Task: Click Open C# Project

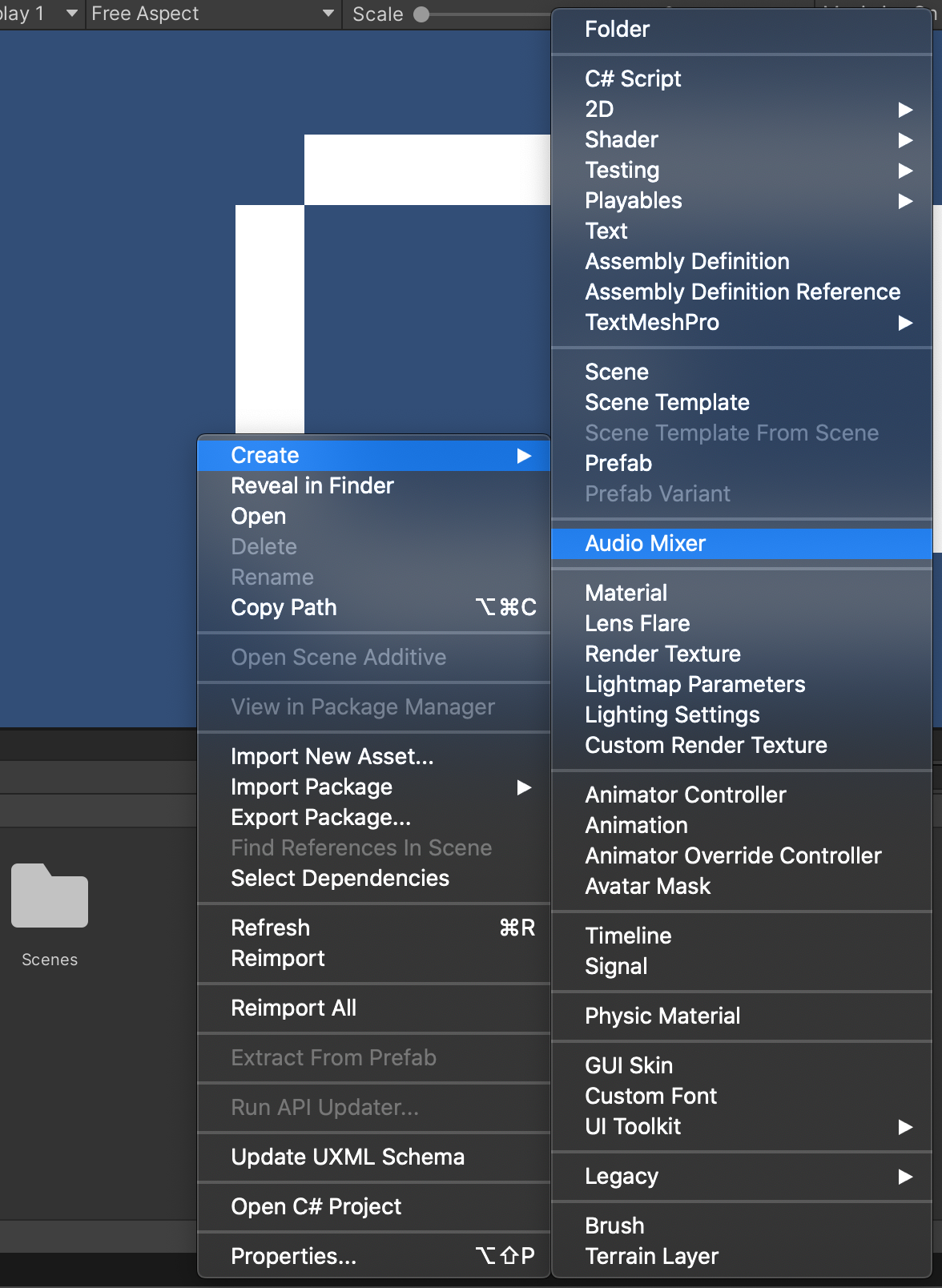Action: click(373, 1206)
